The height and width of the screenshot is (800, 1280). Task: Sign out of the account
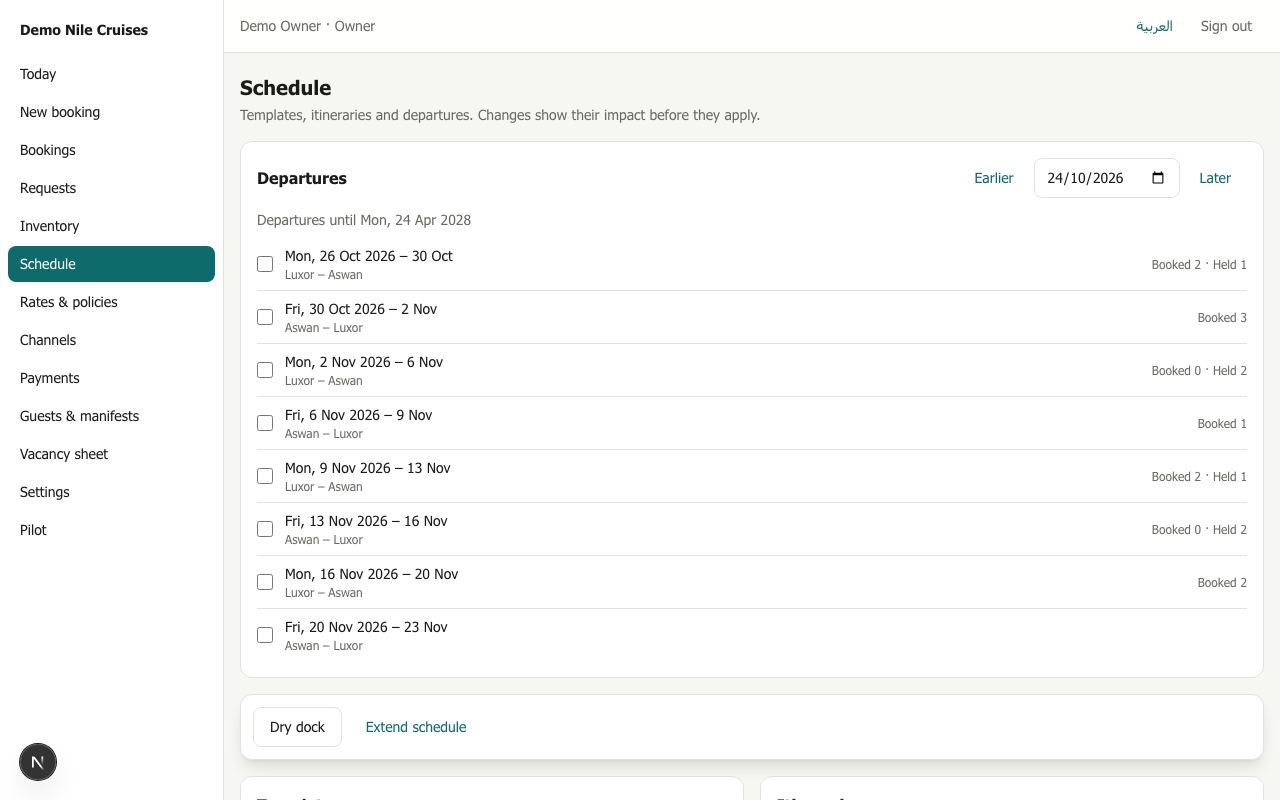(x=1226, y=26)
